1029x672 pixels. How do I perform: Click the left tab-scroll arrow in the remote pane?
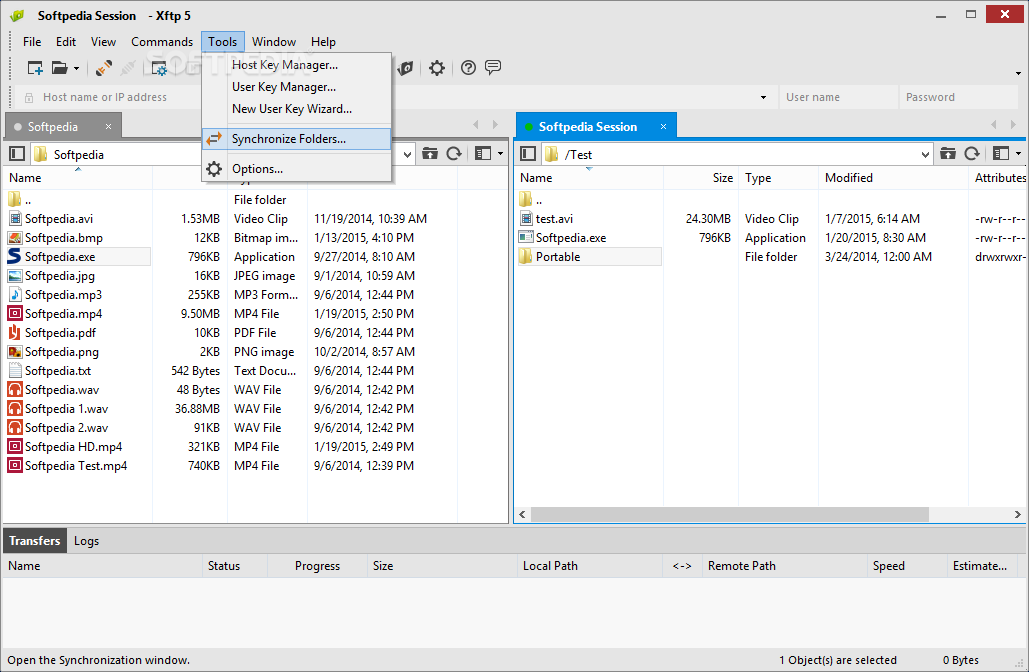pos(994,124)
